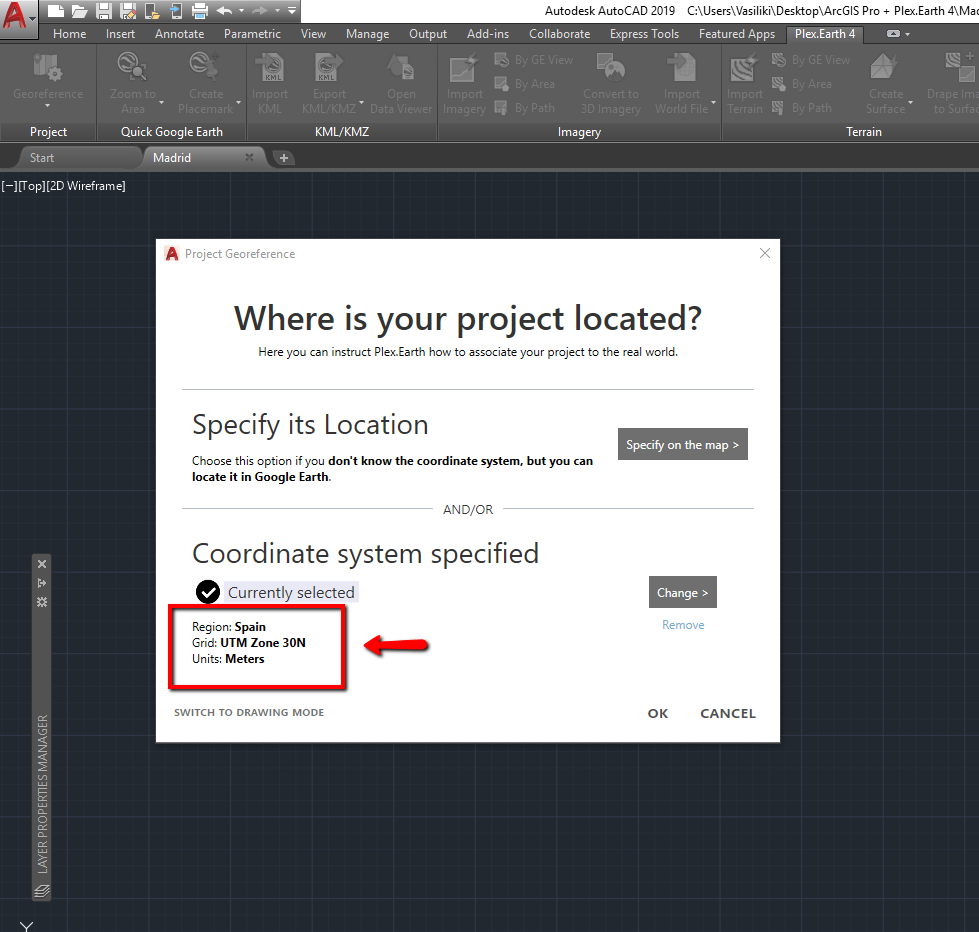Expand the Zoom to Area dropdown arrow

click(x=162, y=102)
